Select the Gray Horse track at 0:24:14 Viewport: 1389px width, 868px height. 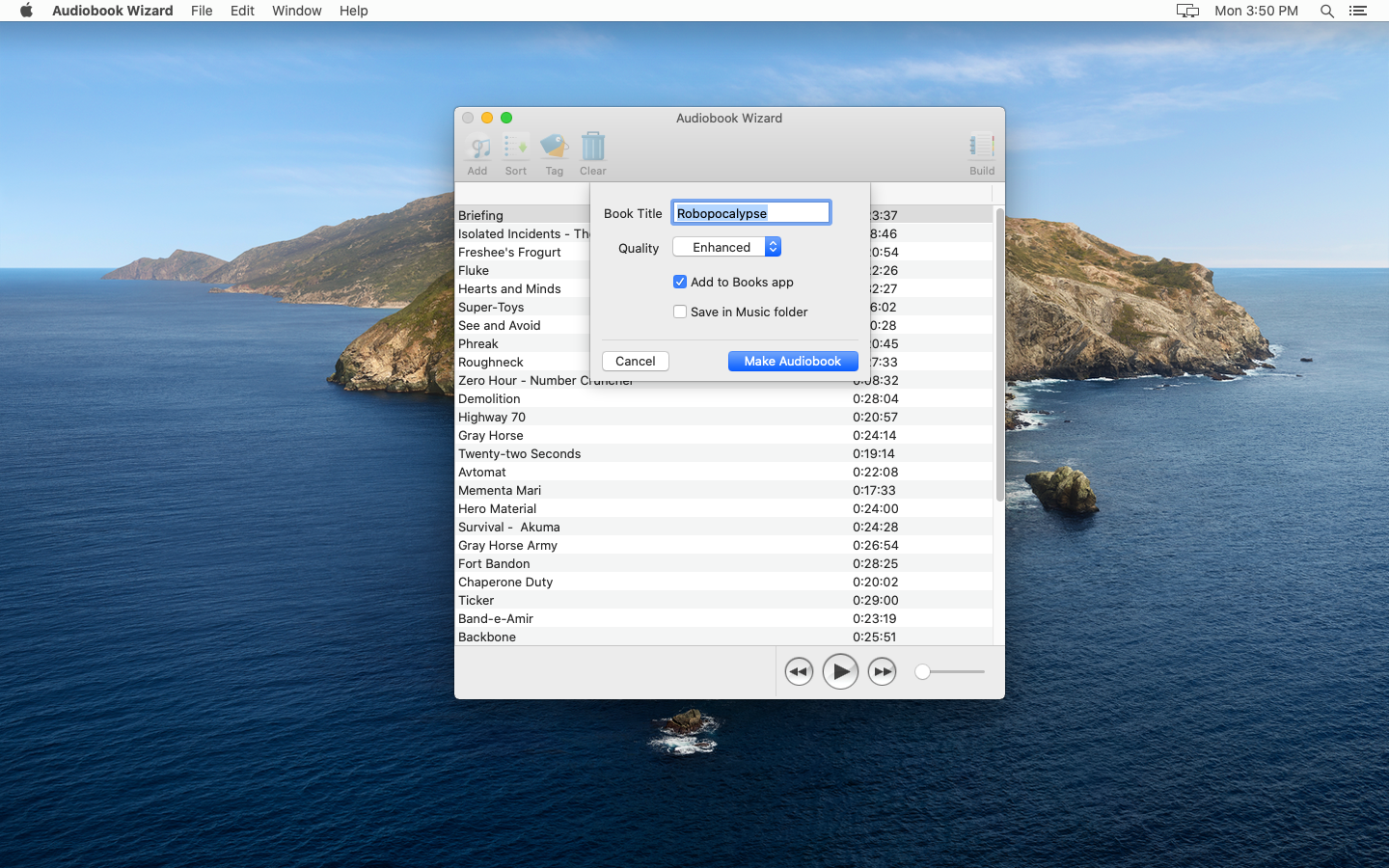tap(723, 435)
